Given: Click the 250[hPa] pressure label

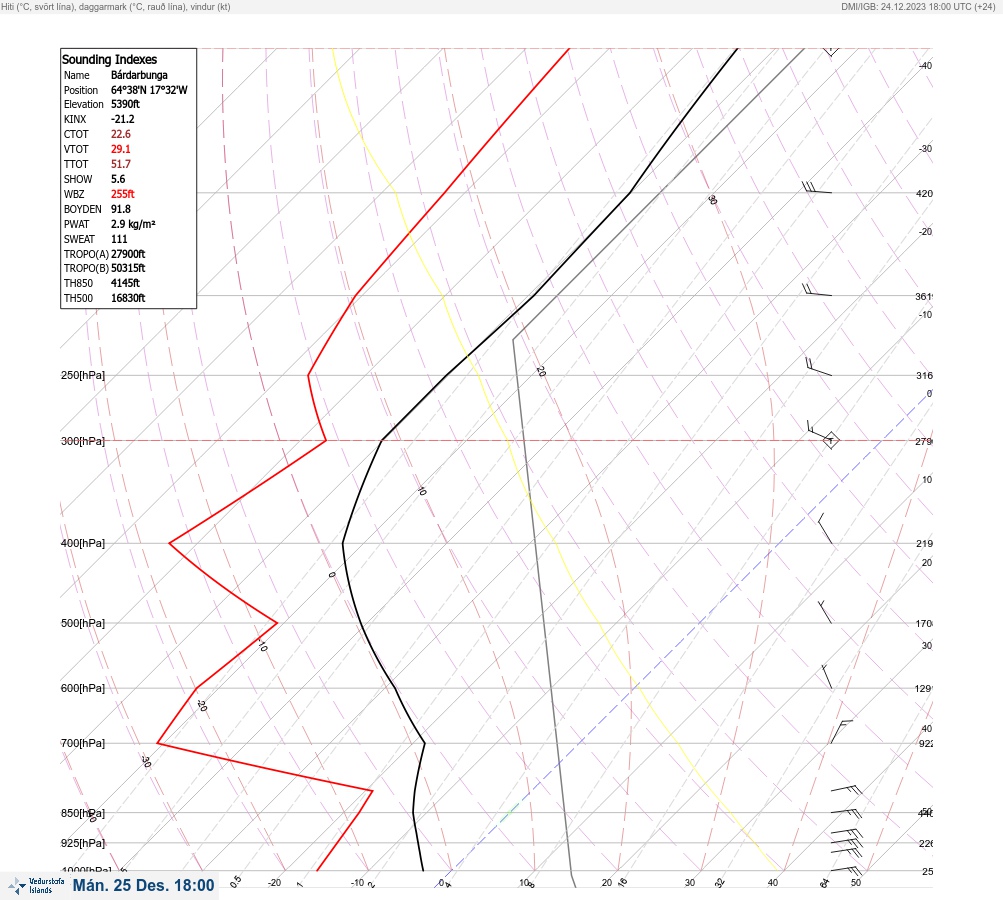Looking at the screenshot, I should (83, 375).
